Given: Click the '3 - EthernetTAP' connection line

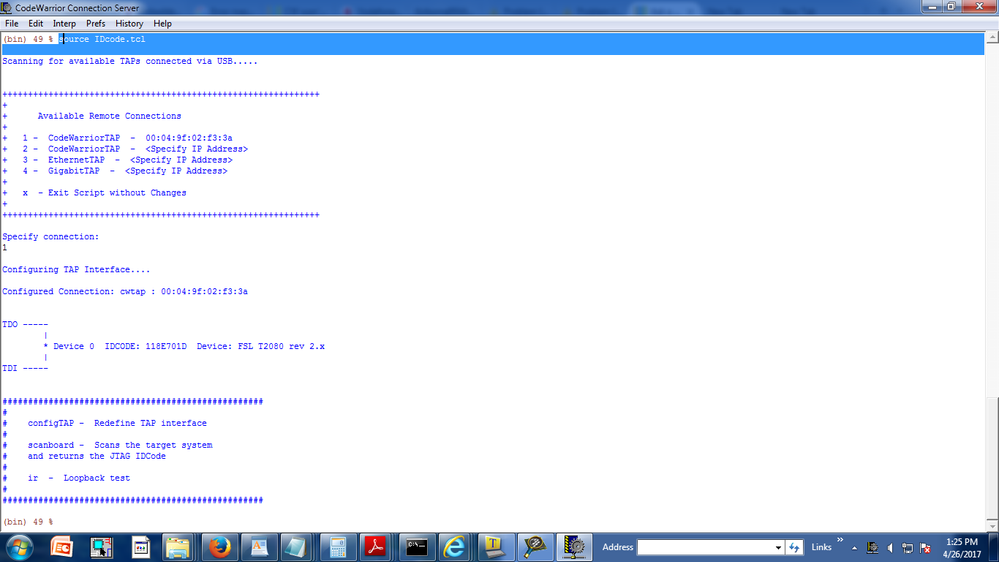Looking at the screenshot, I should click(x=127, y=160).
